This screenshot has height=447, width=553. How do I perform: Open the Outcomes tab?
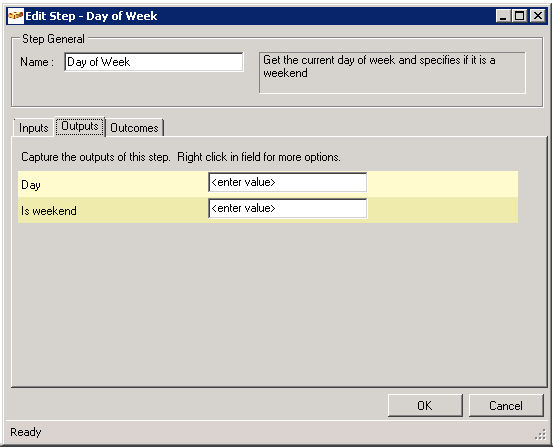point(134,128)
